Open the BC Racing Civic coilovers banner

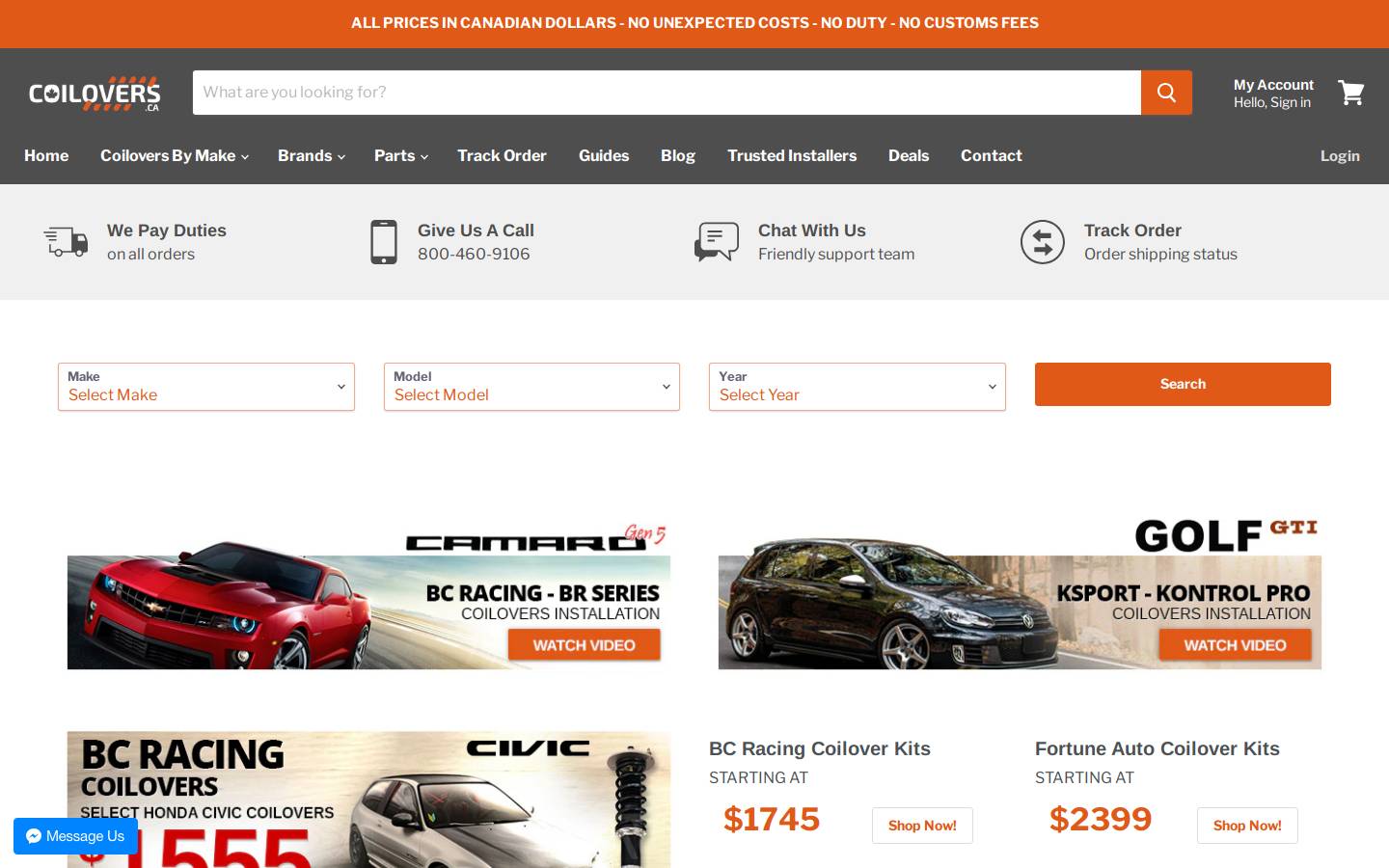pyautogui.click(x=368, y=800)
